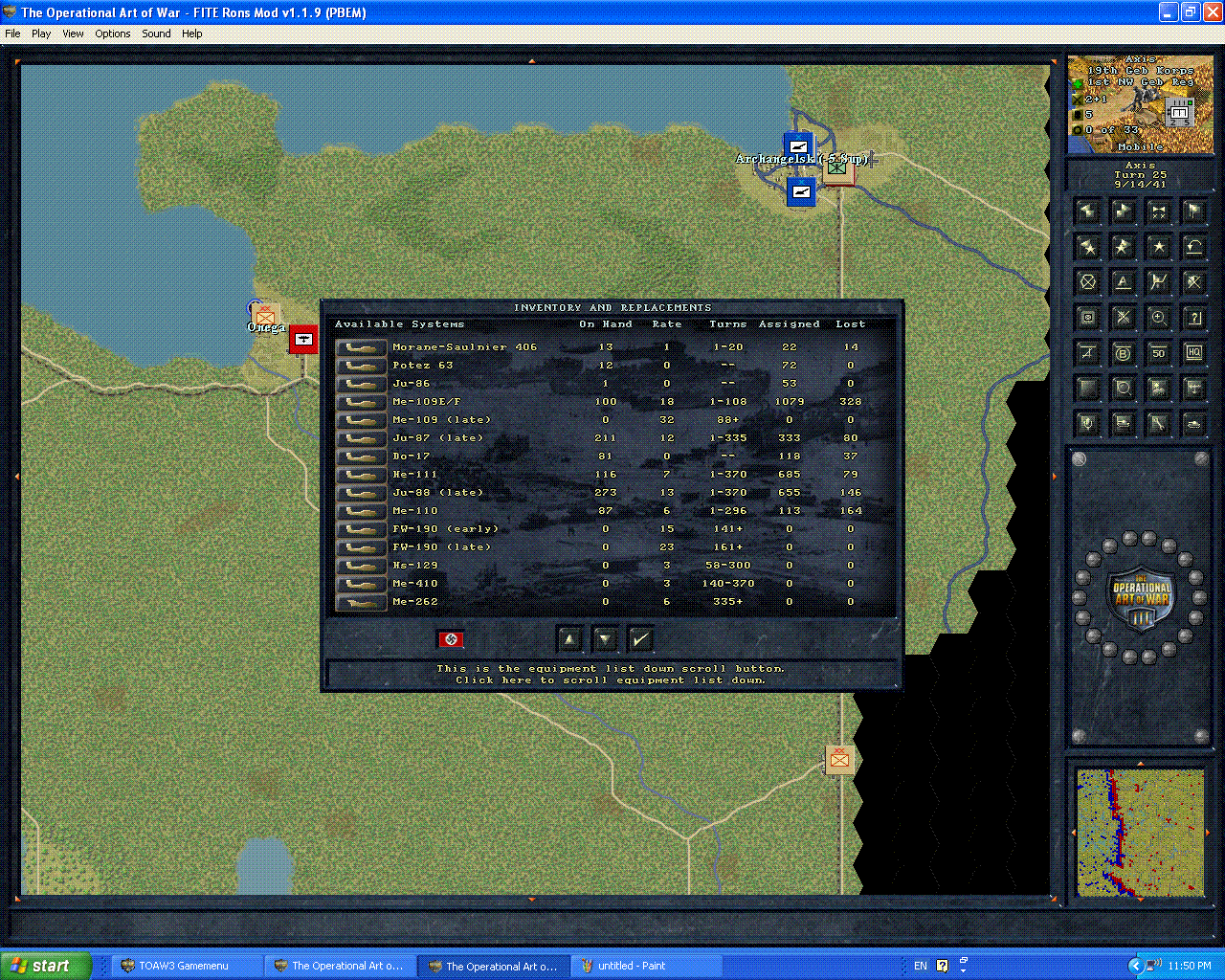Switch to the untitled - Paint taskbar window
The image size is (1225, 980).
(x=646, y=965)
